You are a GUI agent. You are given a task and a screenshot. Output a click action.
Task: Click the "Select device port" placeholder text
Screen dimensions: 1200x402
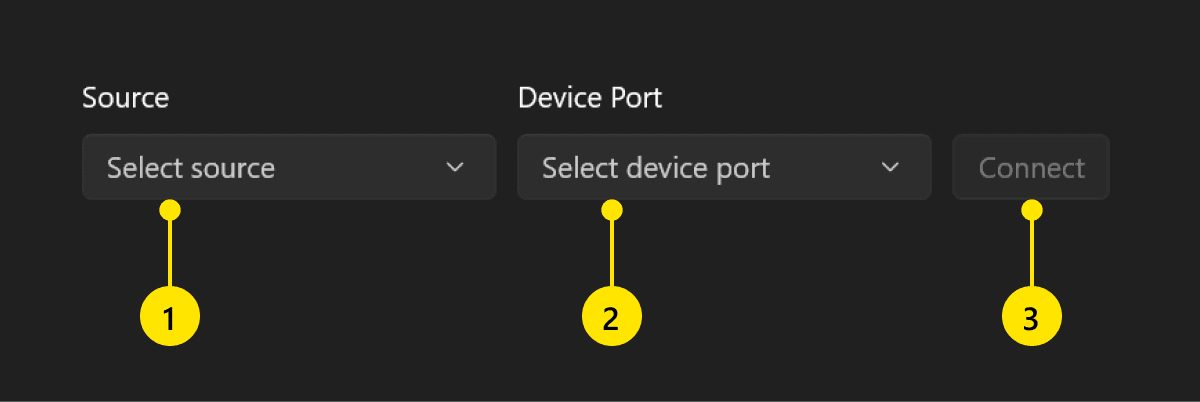point(656,168)
